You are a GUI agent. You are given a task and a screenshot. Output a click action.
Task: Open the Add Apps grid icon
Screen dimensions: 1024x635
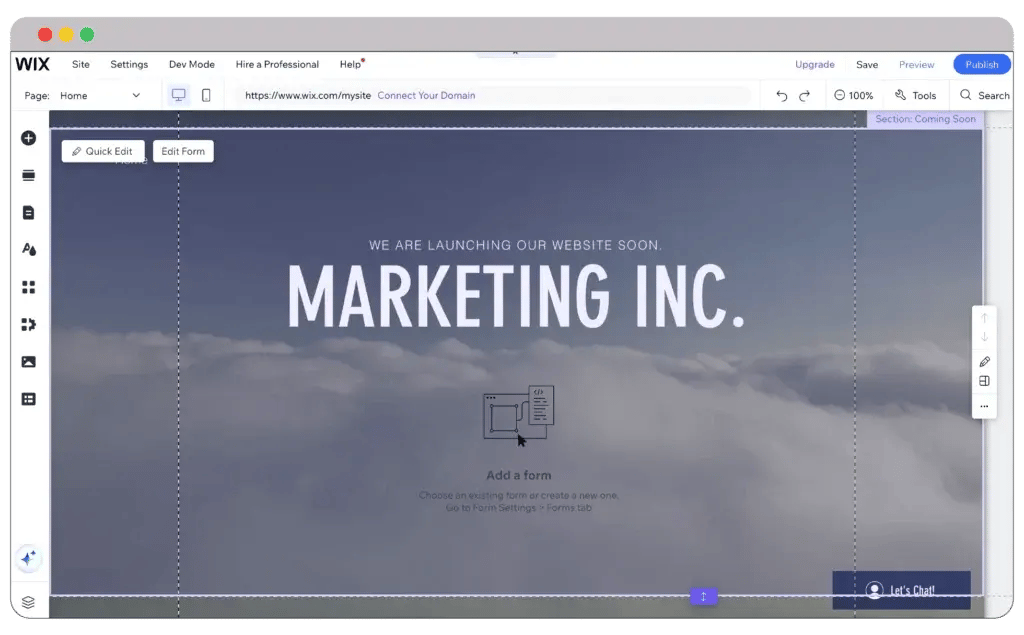click(28, 287)
